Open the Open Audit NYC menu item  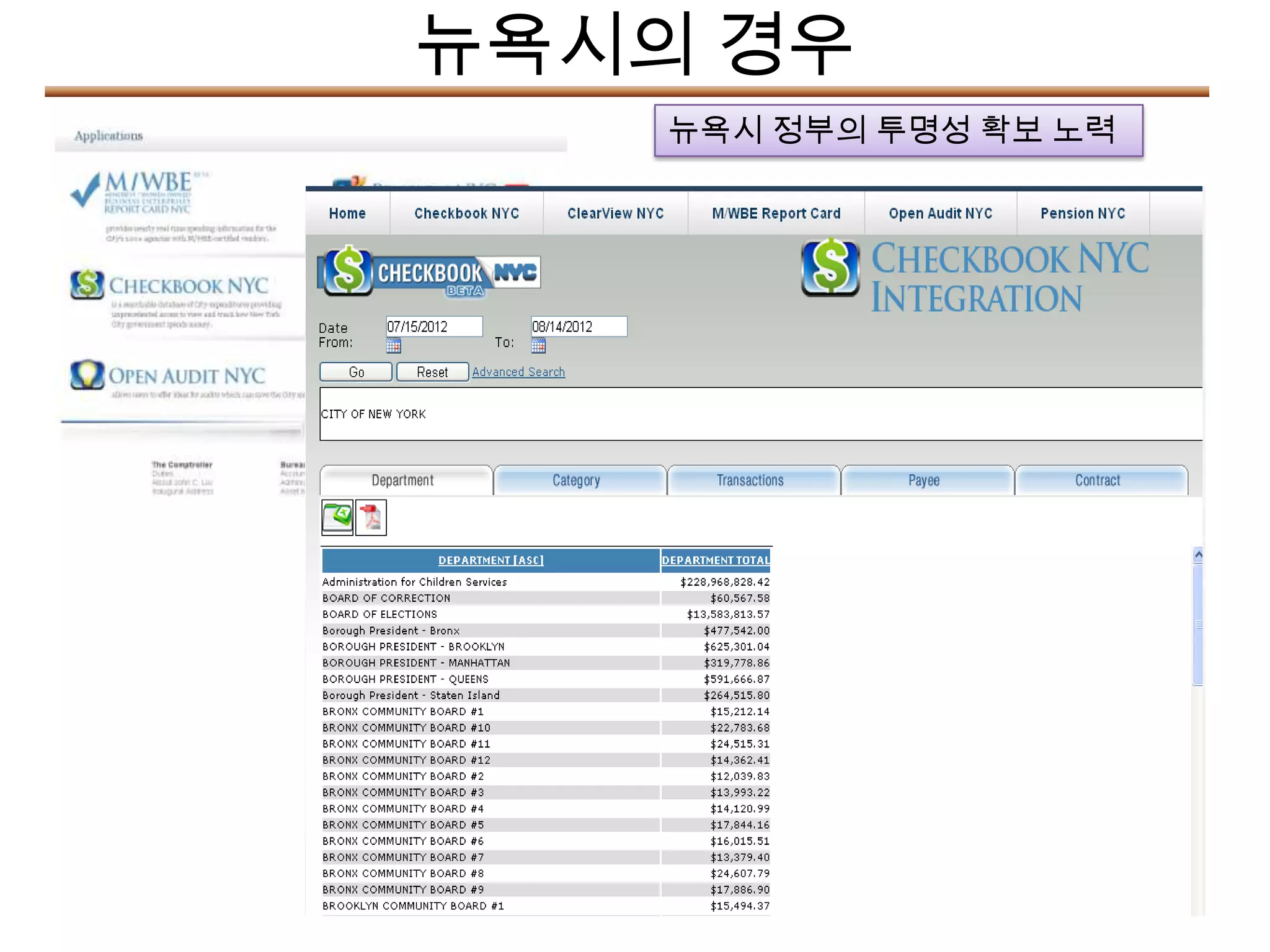pyautogui.click(x=940, y=213)
